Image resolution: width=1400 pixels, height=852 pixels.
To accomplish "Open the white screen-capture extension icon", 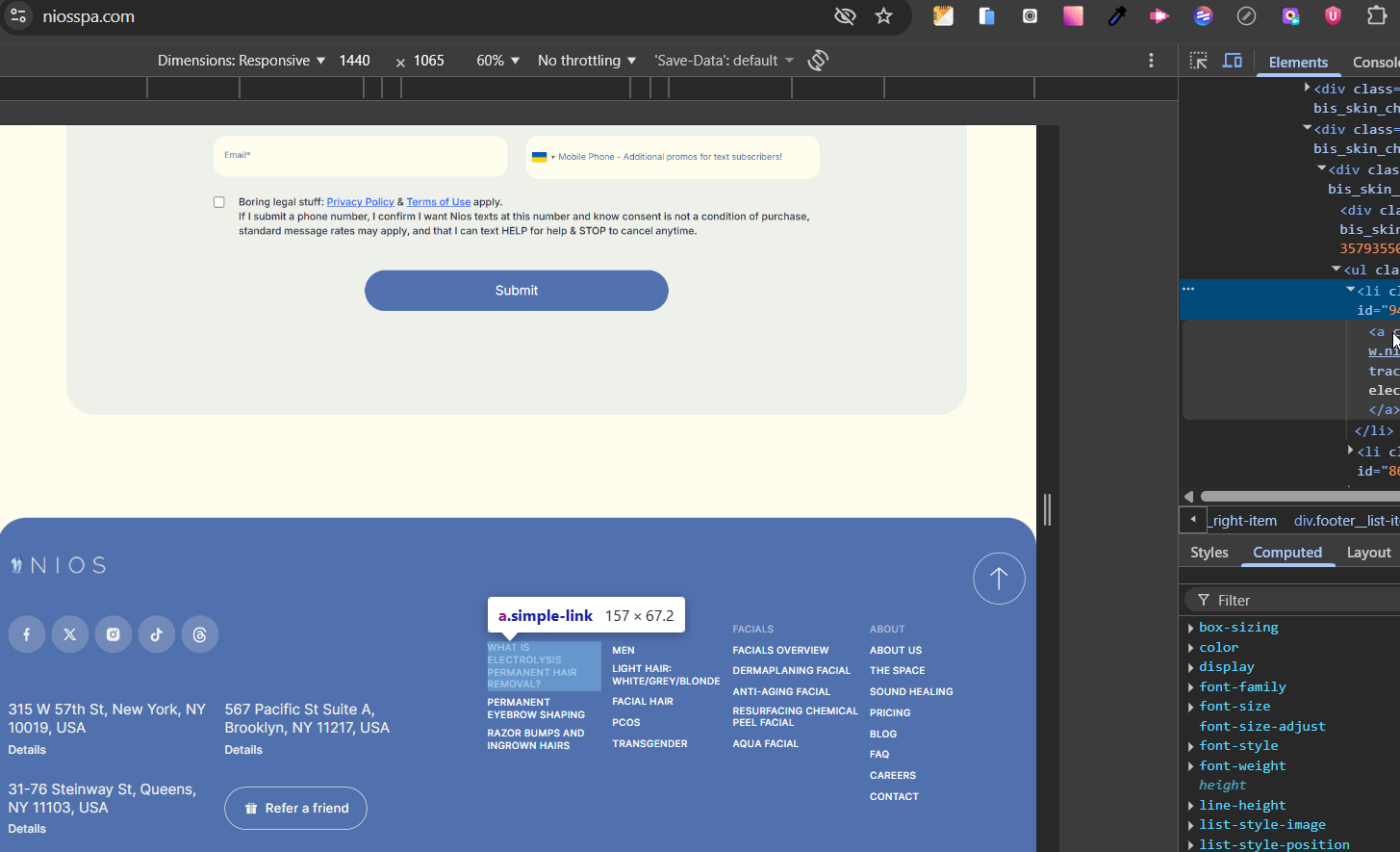I will click(x=1030, y=16).
